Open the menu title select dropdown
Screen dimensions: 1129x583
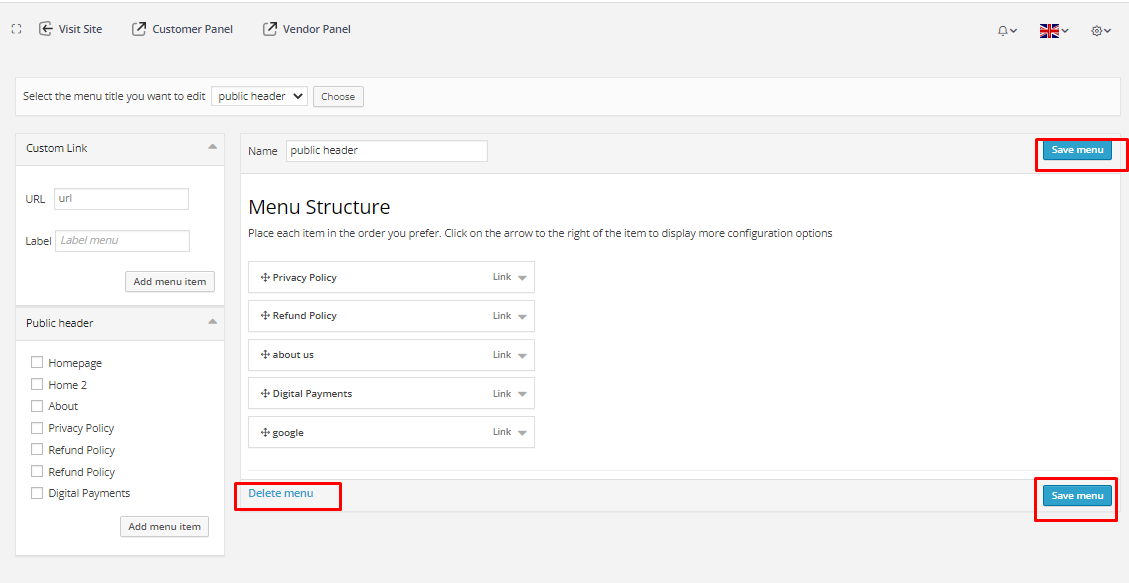[x=260, y=97]
